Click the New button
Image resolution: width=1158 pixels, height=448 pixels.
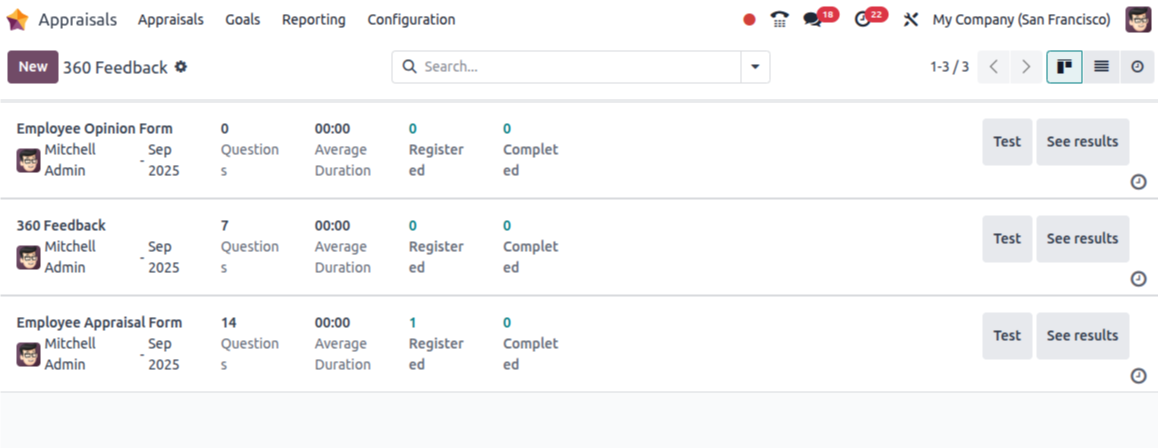(x=32, y=67)
